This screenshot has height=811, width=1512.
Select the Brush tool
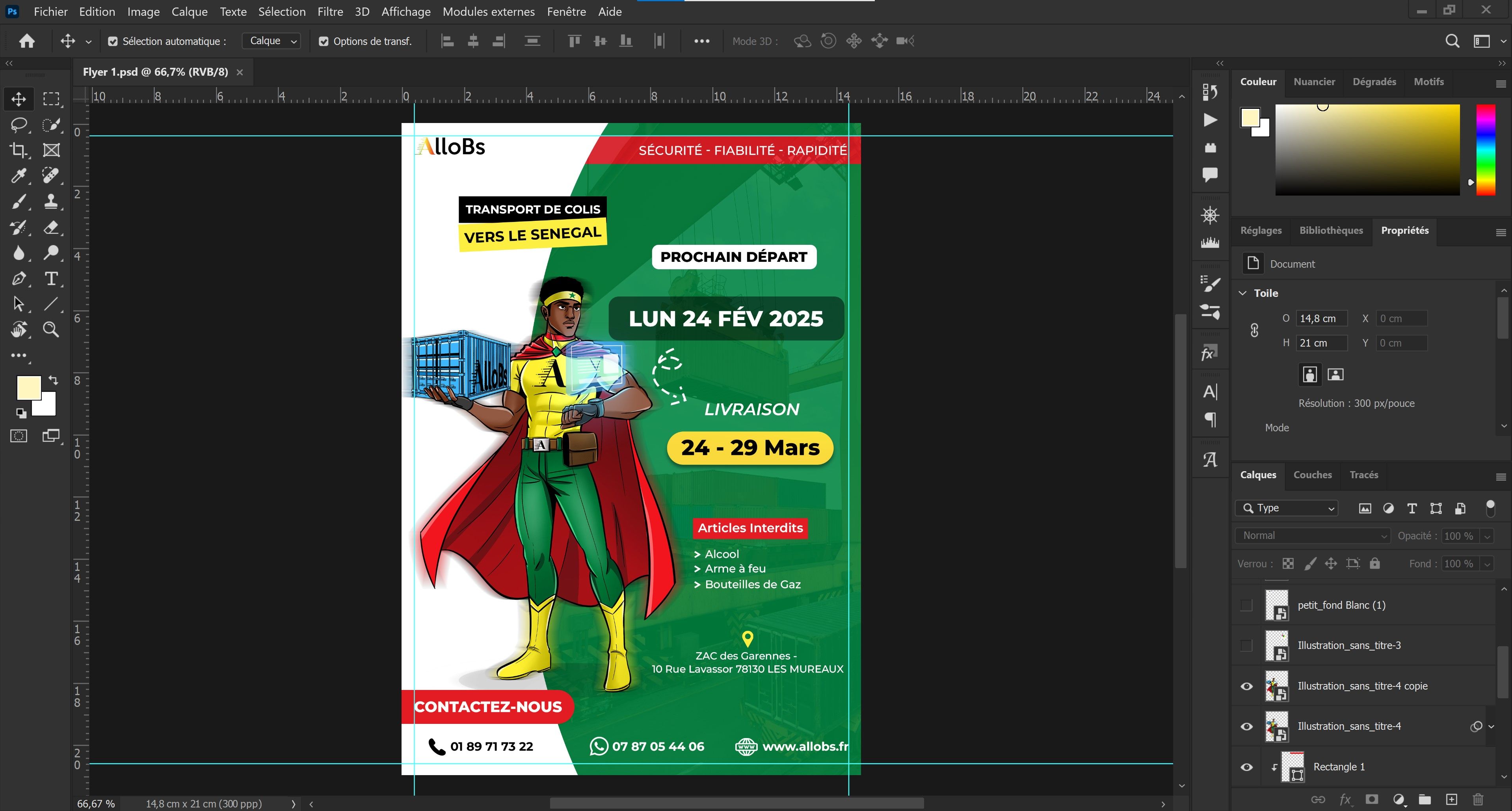(x=19, y=201)
